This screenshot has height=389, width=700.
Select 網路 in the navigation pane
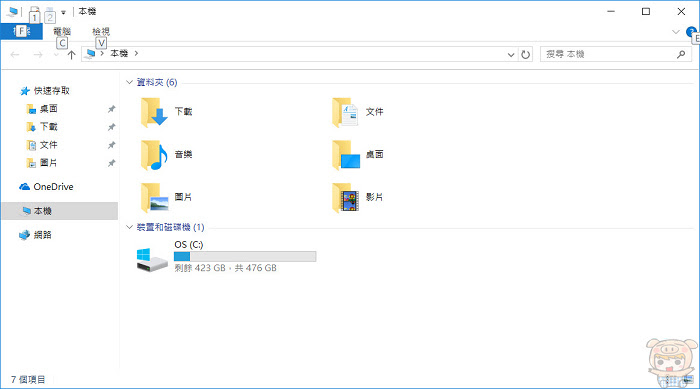tap(42, 235)
